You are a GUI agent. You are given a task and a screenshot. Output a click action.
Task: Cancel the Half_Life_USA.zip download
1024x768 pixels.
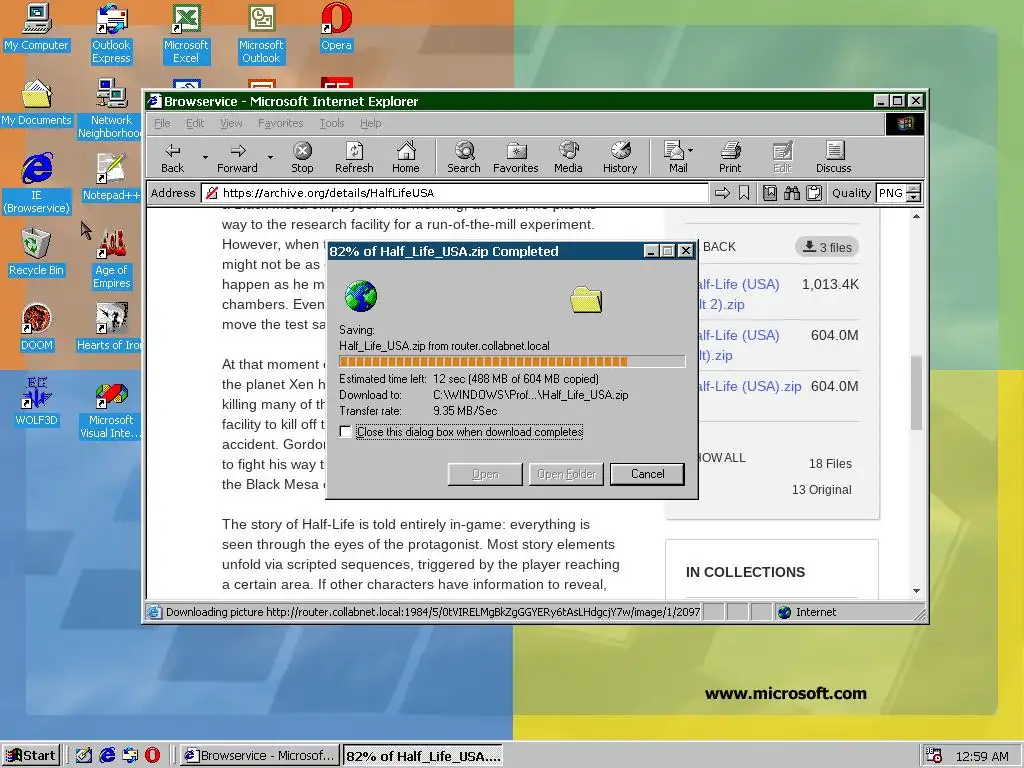tap(647, 474)
